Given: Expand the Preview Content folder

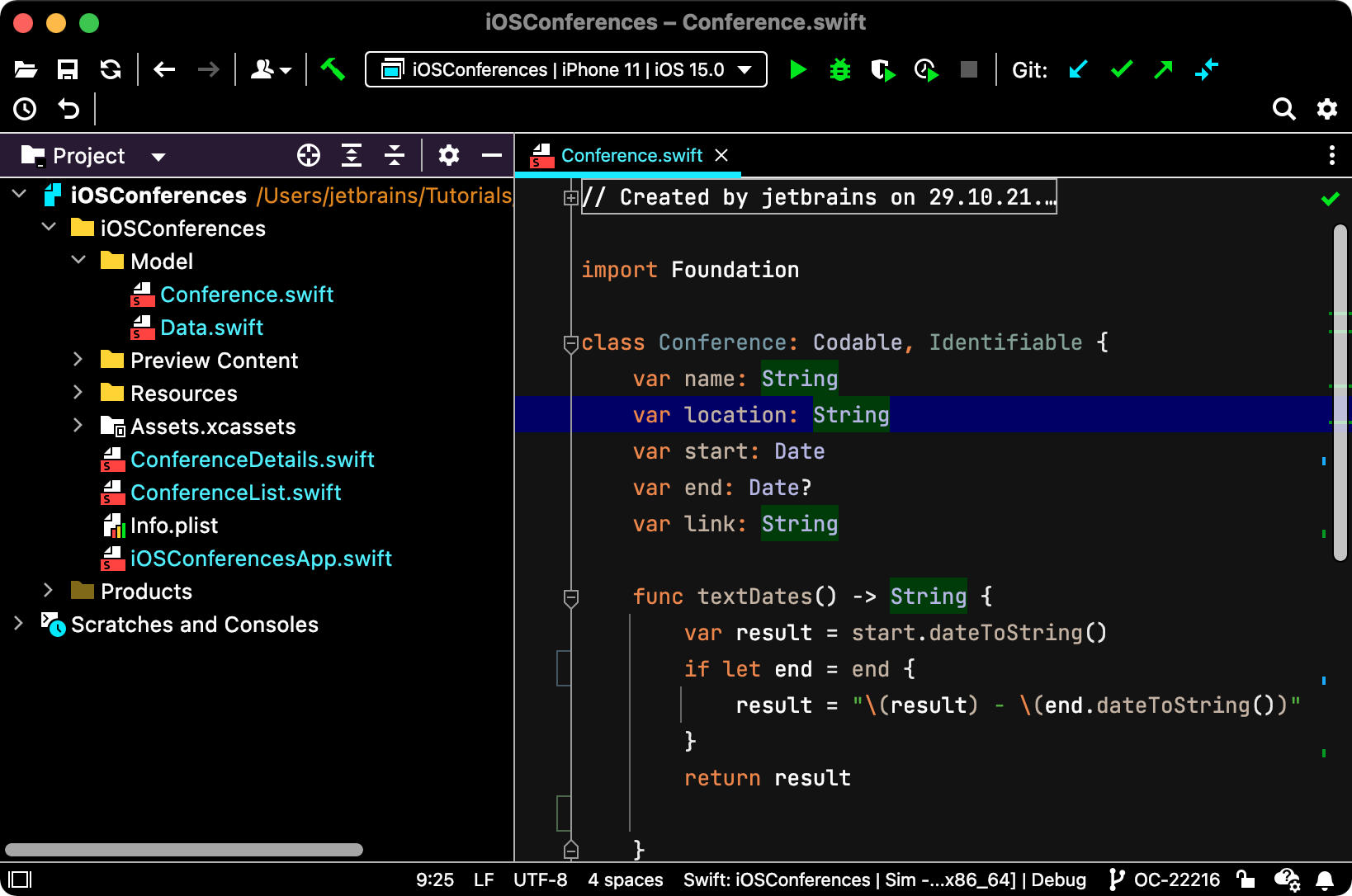Looking at the screenshot, I should click(x=78, y=360).
